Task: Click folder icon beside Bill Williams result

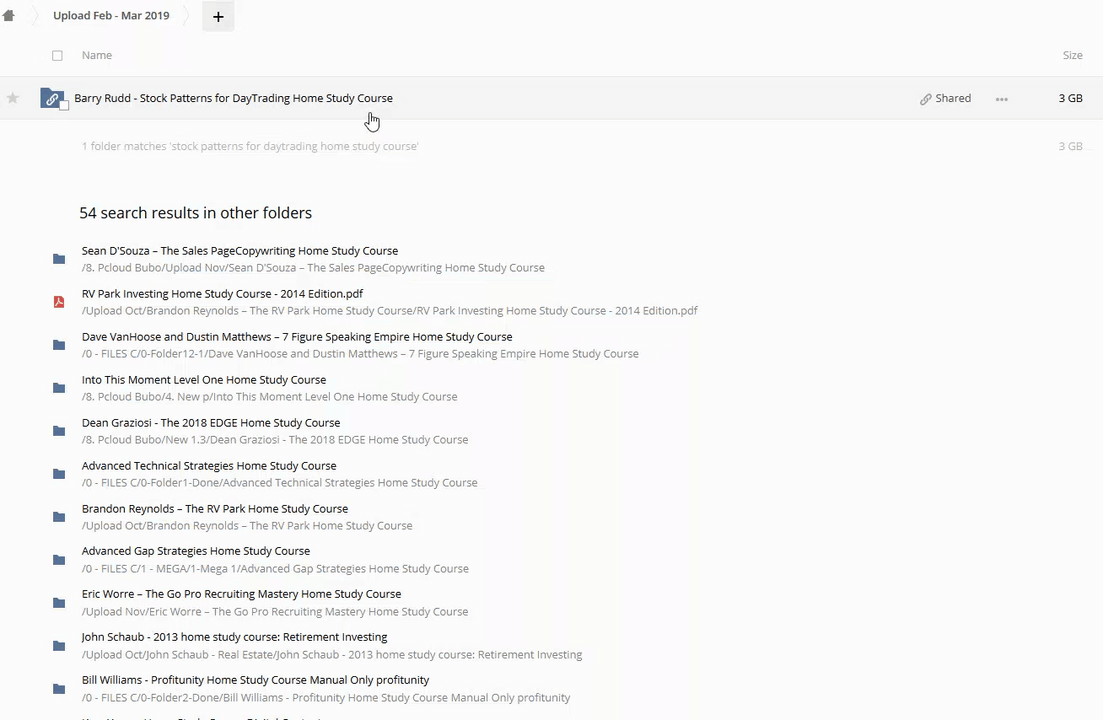Action: (59, 689)
